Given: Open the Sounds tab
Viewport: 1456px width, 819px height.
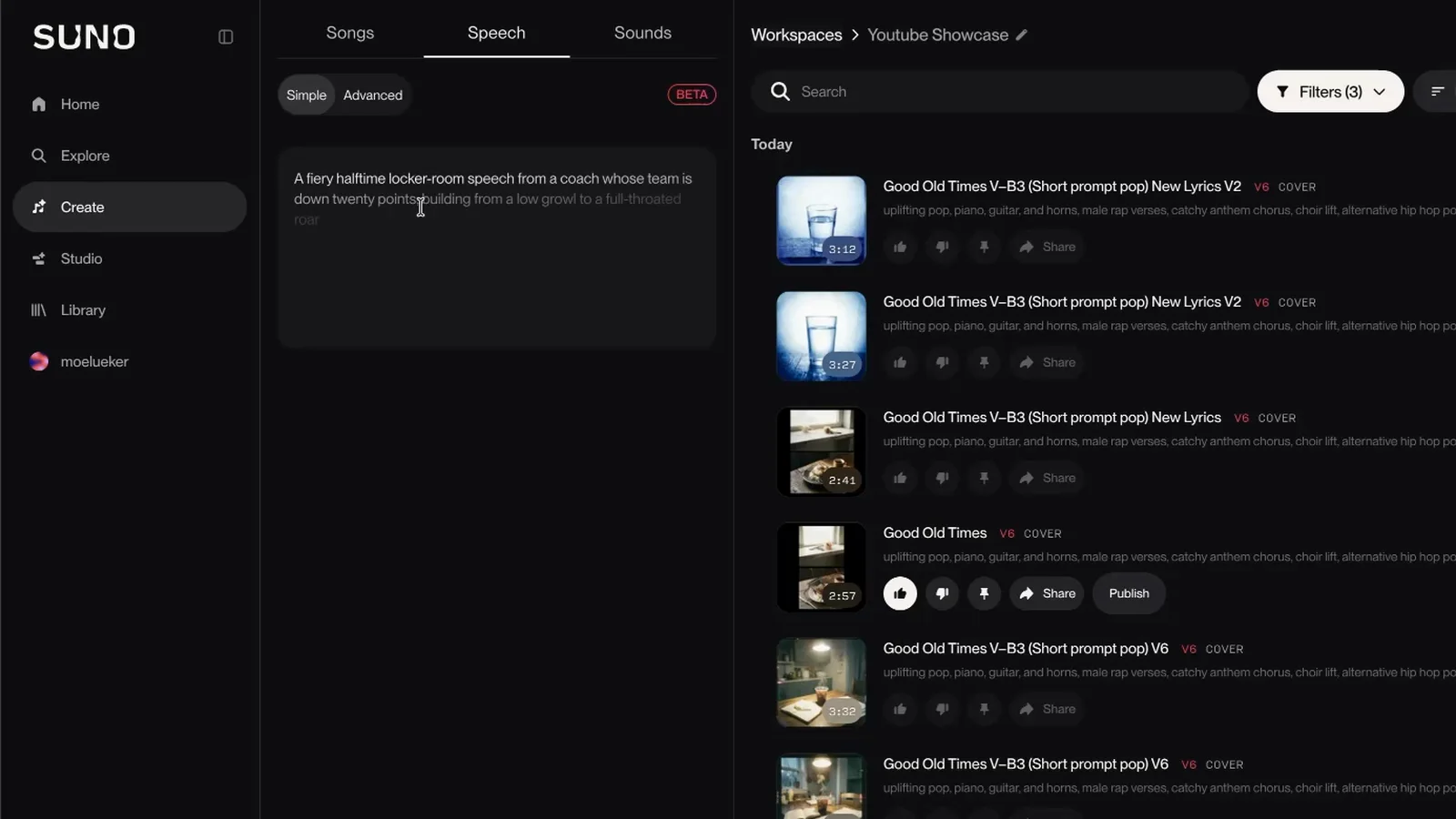Looking at the screenshot, I should [642, 33].
